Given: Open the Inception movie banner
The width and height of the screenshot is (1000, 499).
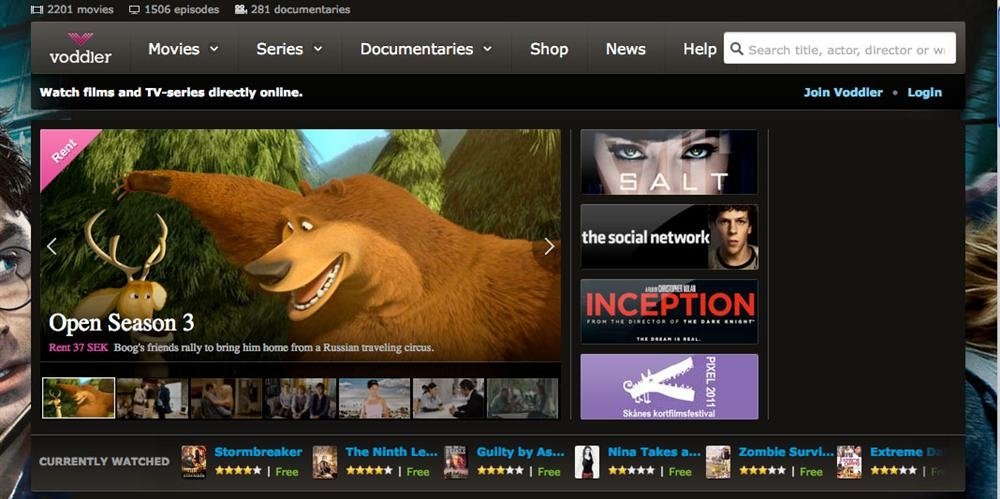Looking at the screenshot, I should (x=669, y=311).
